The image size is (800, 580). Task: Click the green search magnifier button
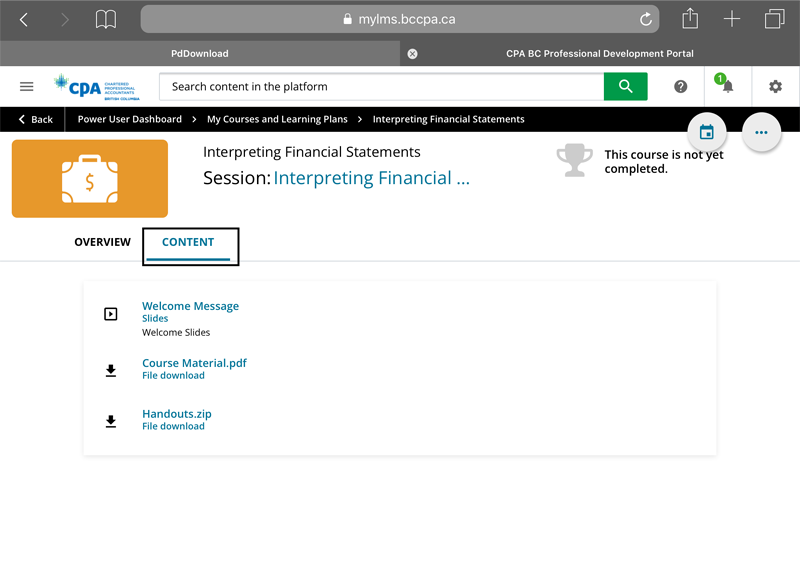tap(625, 87)
